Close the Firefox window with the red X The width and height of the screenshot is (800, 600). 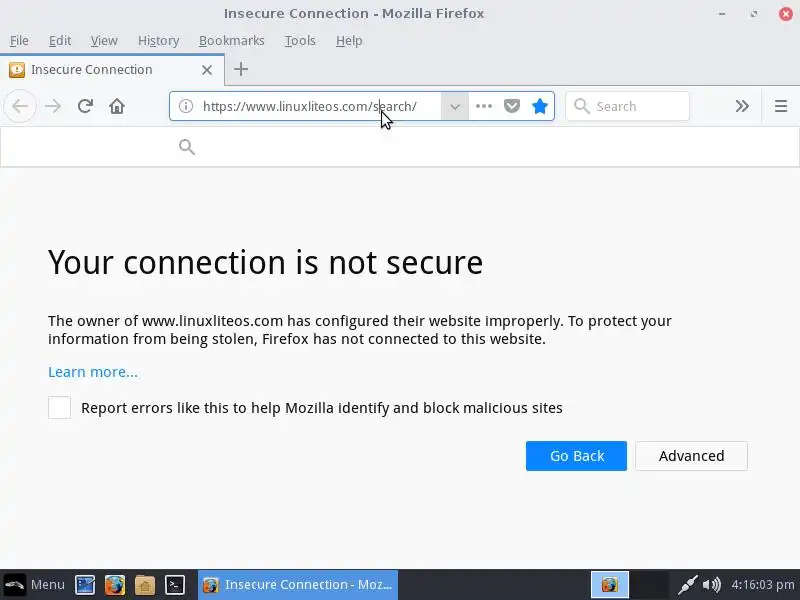[x=786, y=14]
